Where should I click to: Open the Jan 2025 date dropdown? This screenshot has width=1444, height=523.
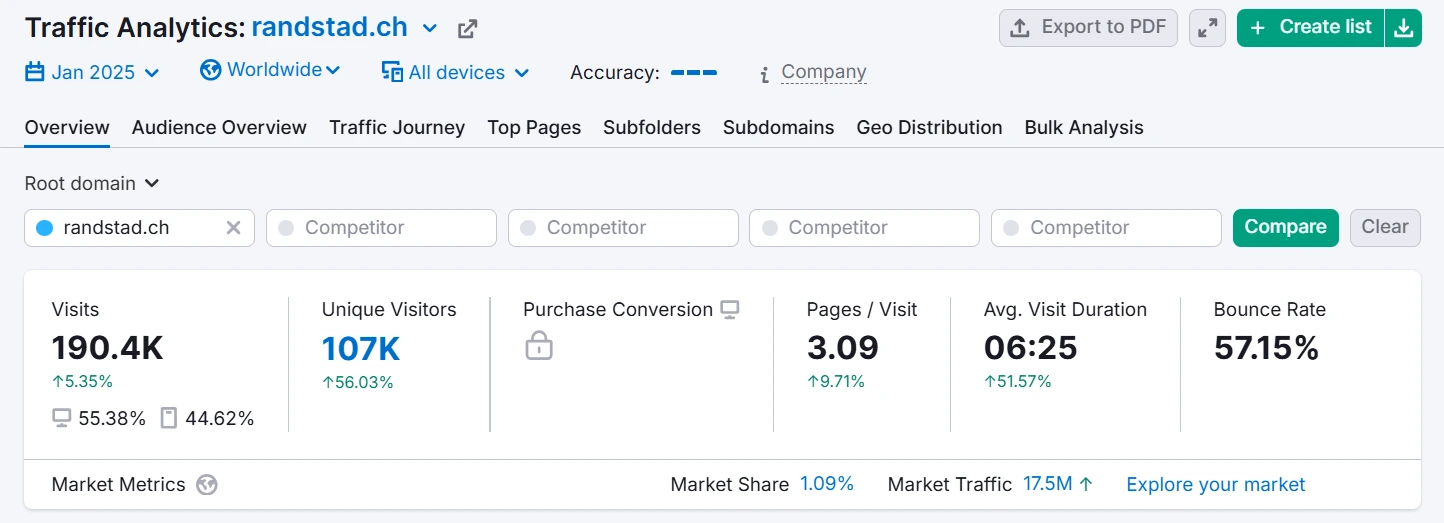click(92, 72)
